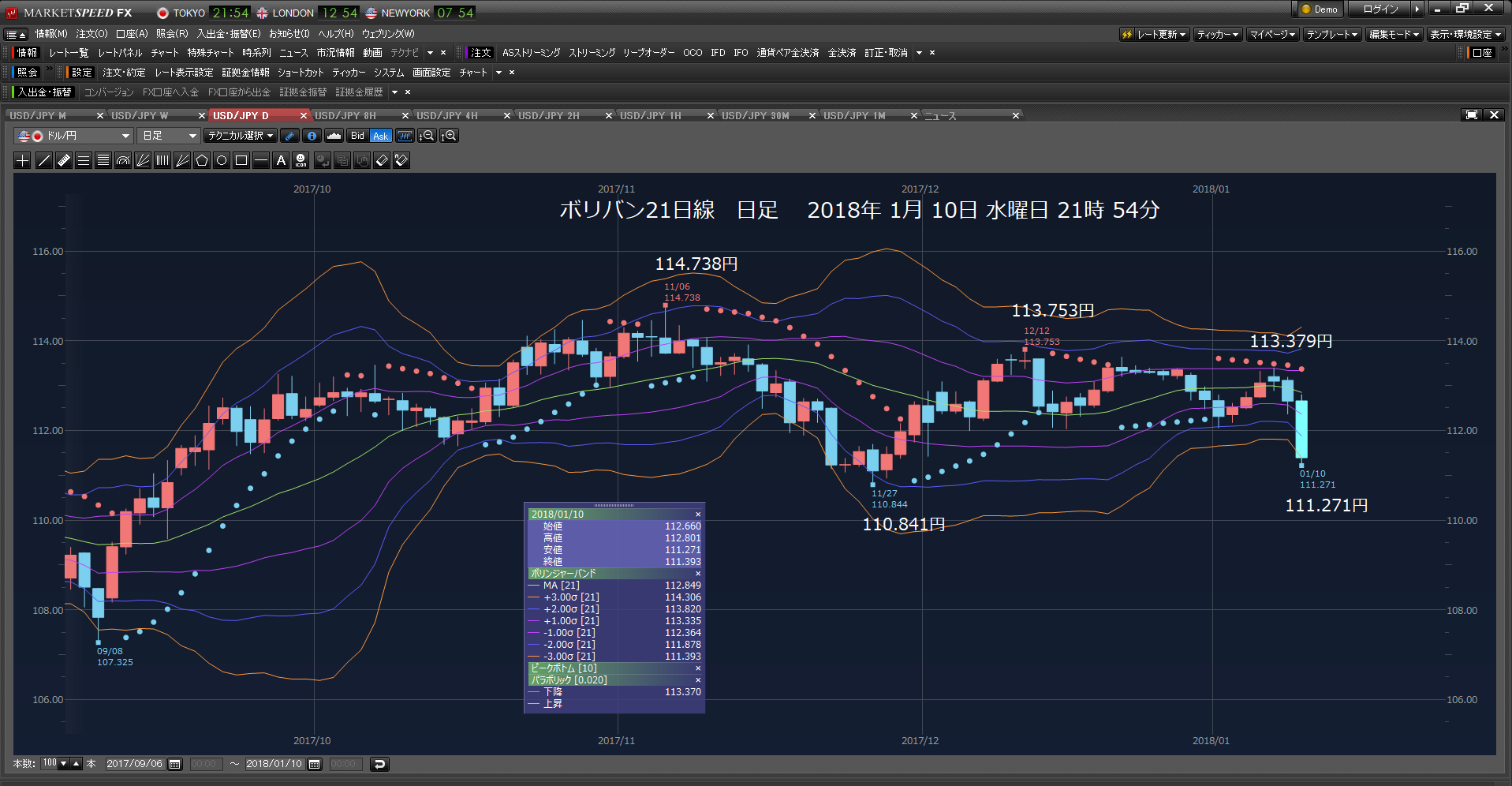
Task: Select the rectangle shape tool
Action: 241,160
